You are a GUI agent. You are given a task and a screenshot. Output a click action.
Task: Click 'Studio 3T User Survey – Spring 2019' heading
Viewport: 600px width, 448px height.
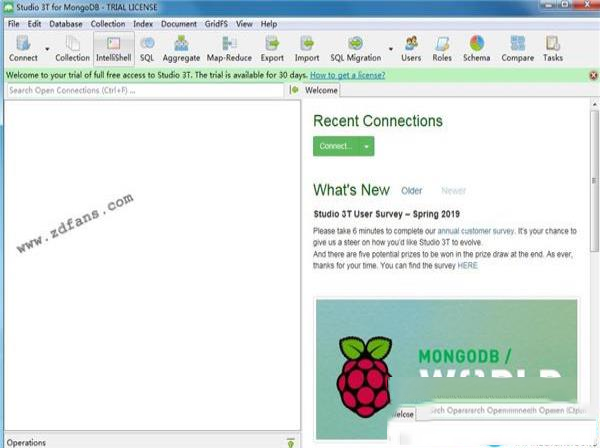(386, 214)
